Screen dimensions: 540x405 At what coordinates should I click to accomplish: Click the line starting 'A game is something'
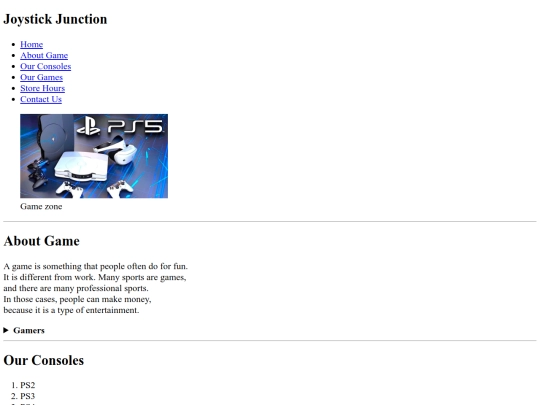point(95,266)
